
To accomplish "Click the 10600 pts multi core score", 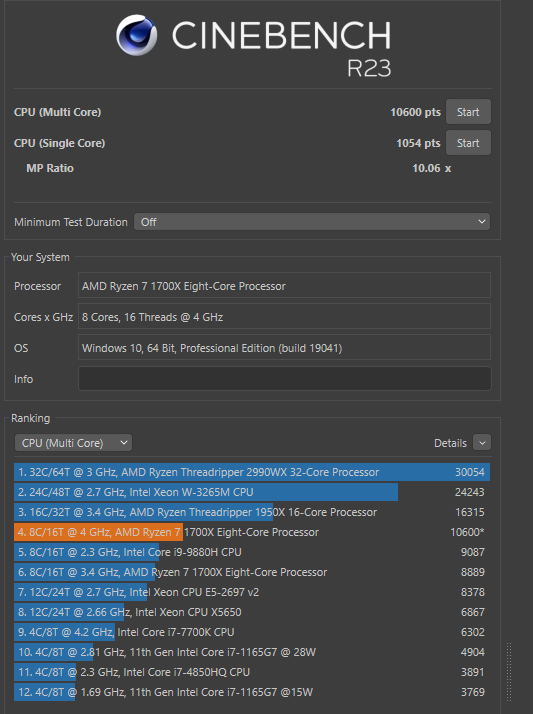I will (415, 112).
